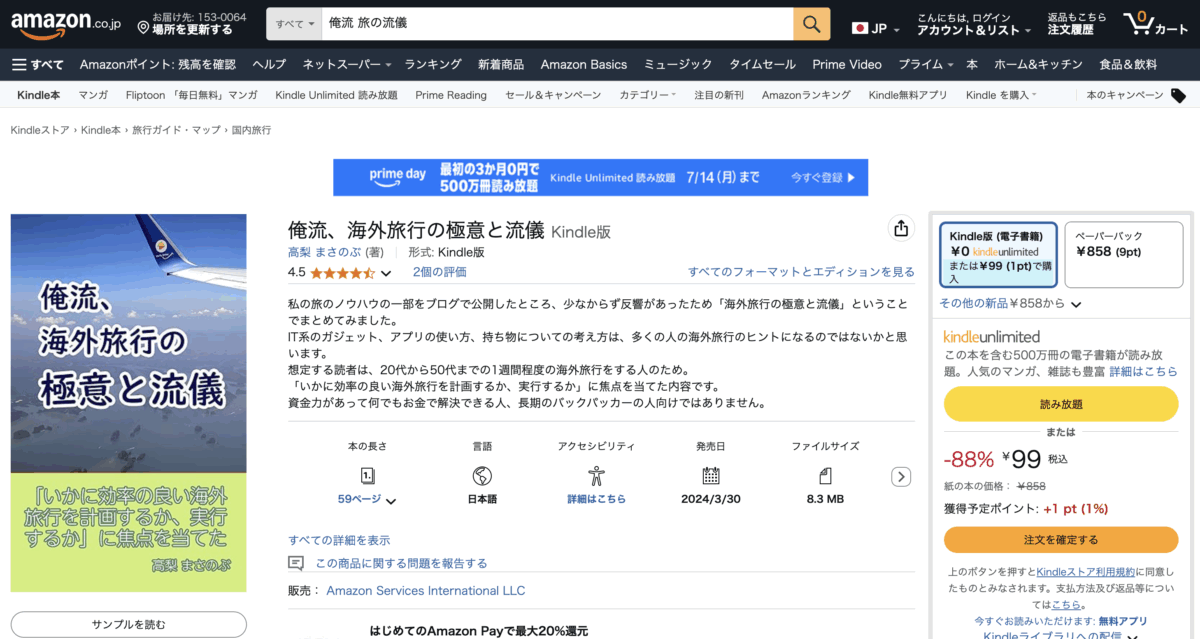Click the share icon beside the title
Screen dimensions: 1200x639
(x=901, y=228)
